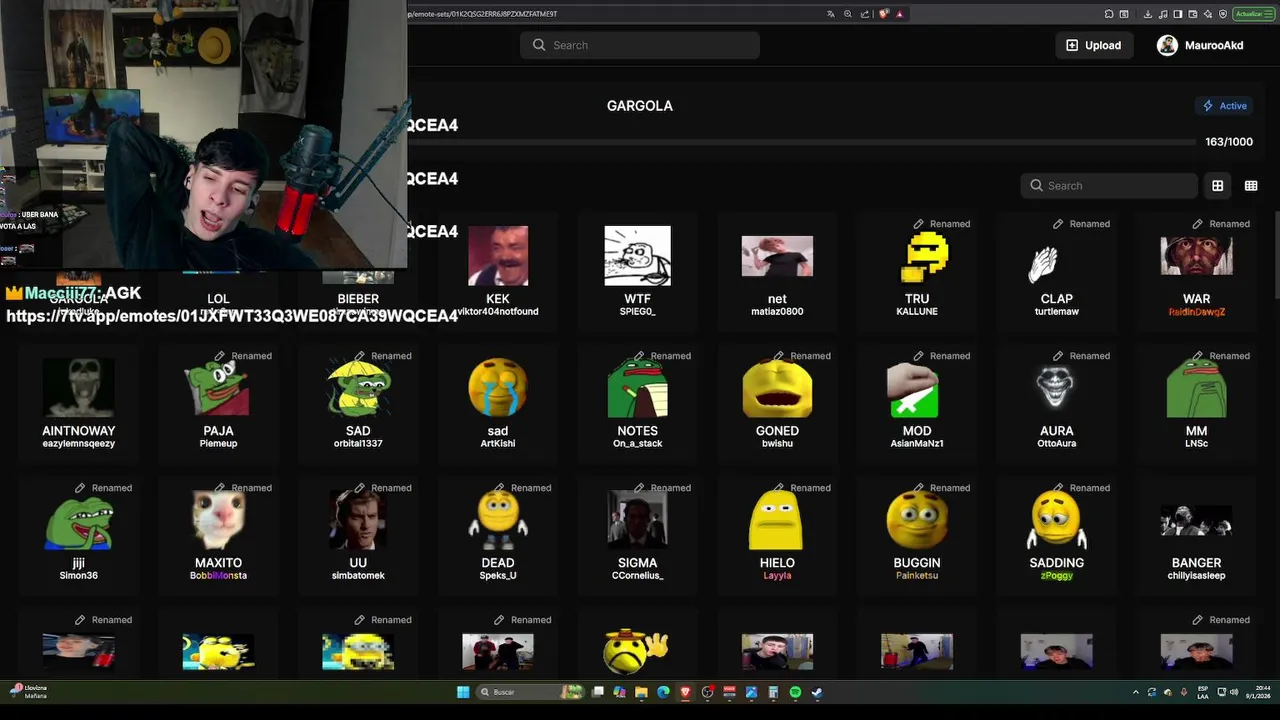
Task: Click Renamed pencil icon above WAR
Action: 1198,224
